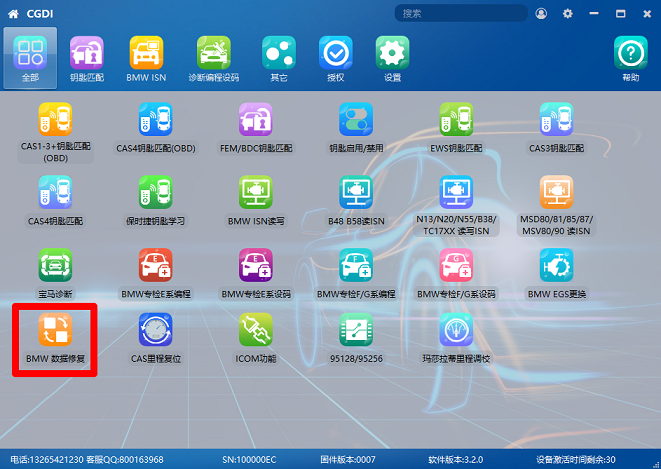
Task: Launch CAS里程复位 mileage reset
Action: (156, 338)
